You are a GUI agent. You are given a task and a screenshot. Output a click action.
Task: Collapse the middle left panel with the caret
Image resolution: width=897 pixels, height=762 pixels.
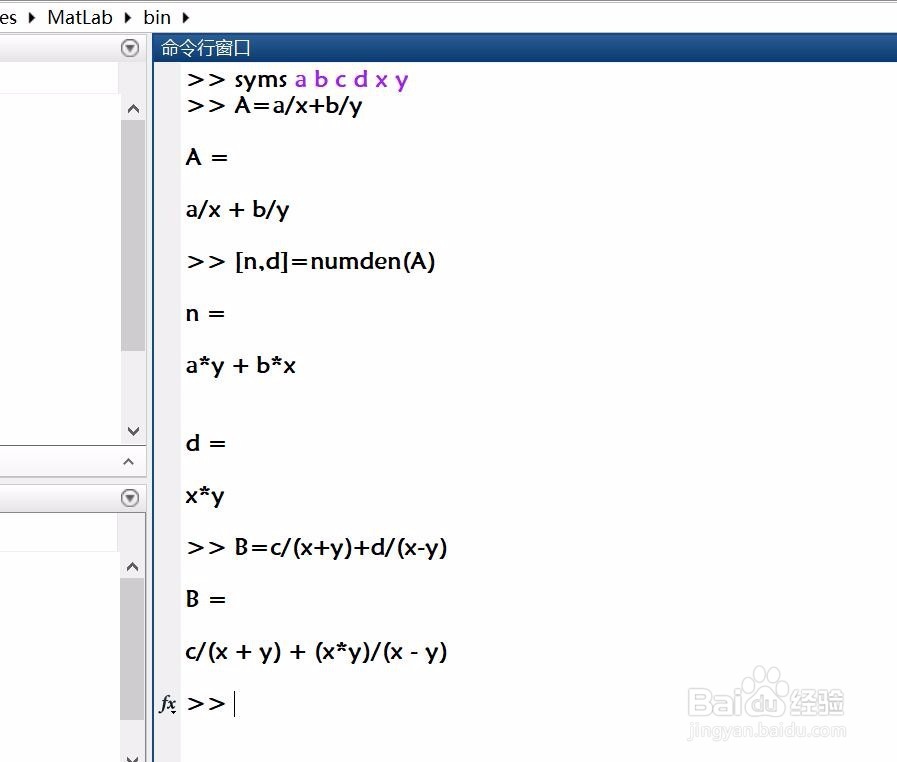click(129, 461)
